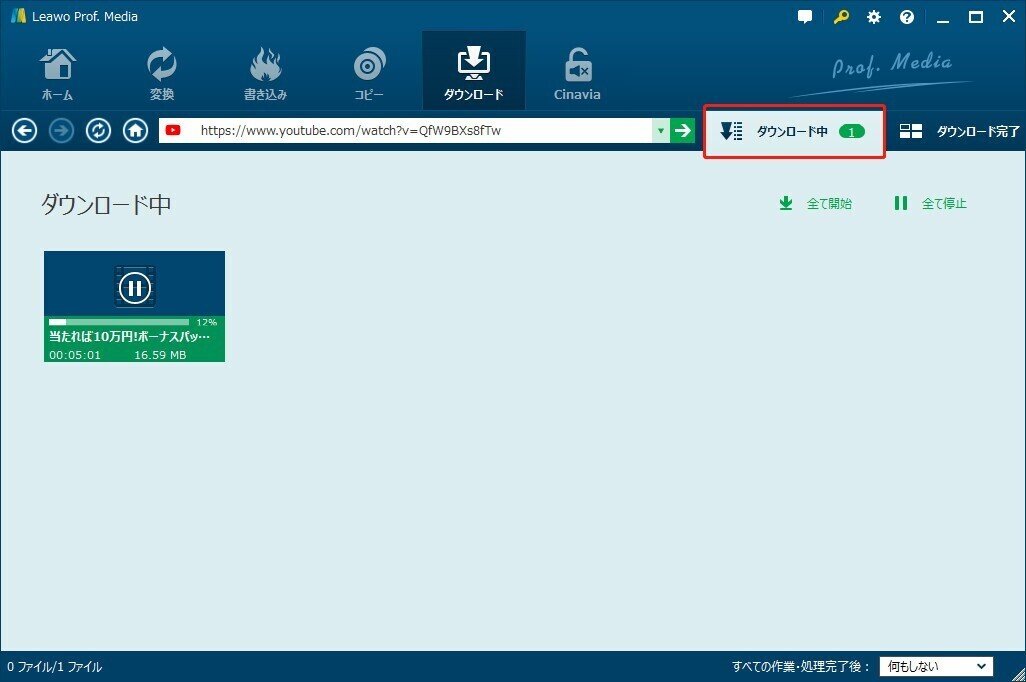Click the Leawo app logo icon
Screen dimensions: 1026x682
18,16
